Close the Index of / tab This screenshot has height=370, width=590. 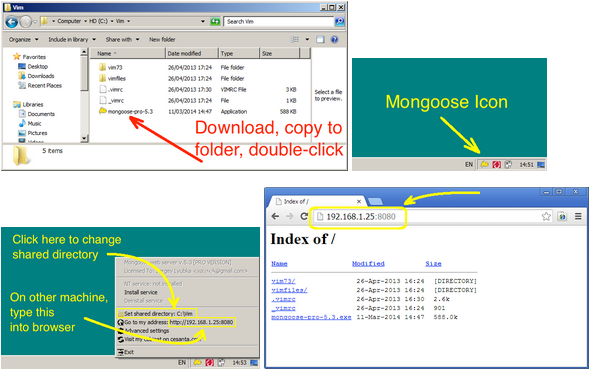pyautogui.click(x=359, y=201)
